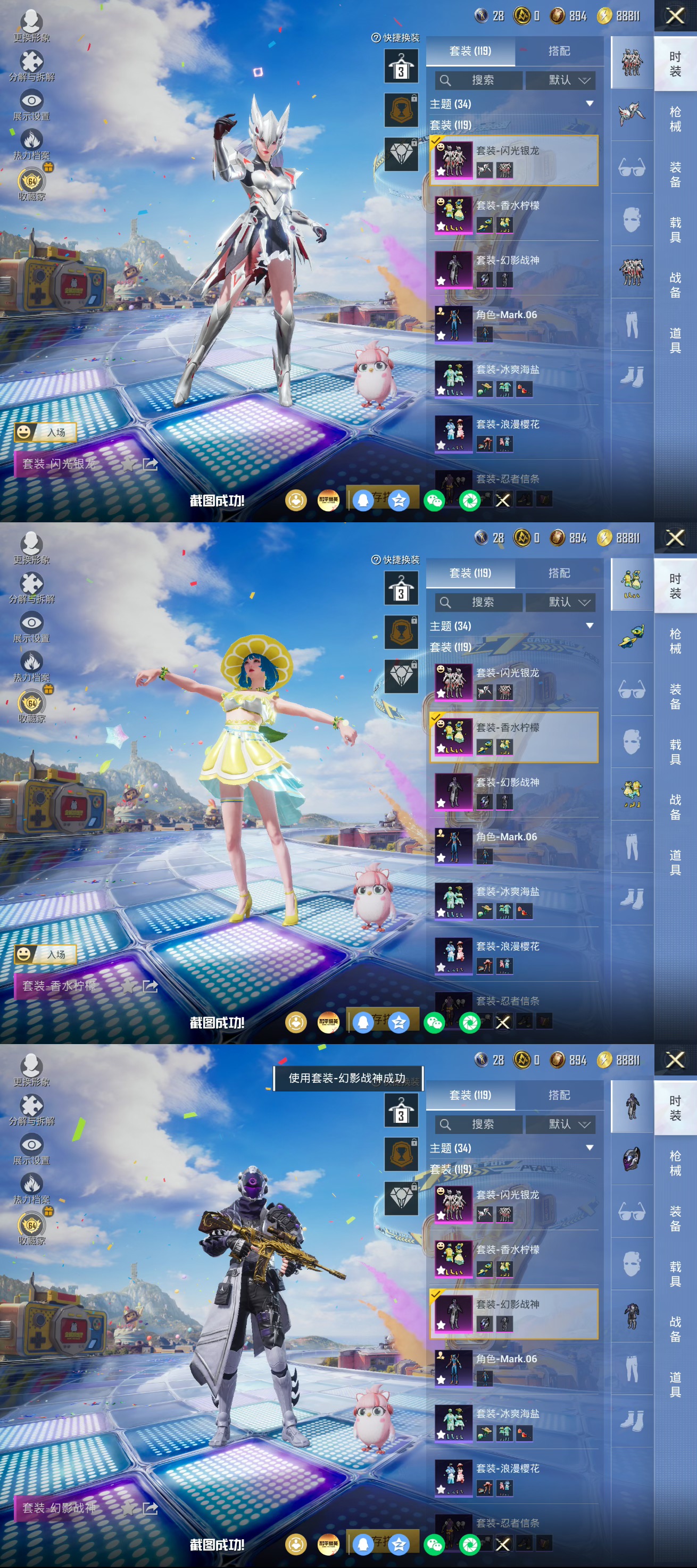Click glasses slot icon in silver dragon screenshot
This screenshot has height=1568, width=697.
631,168
